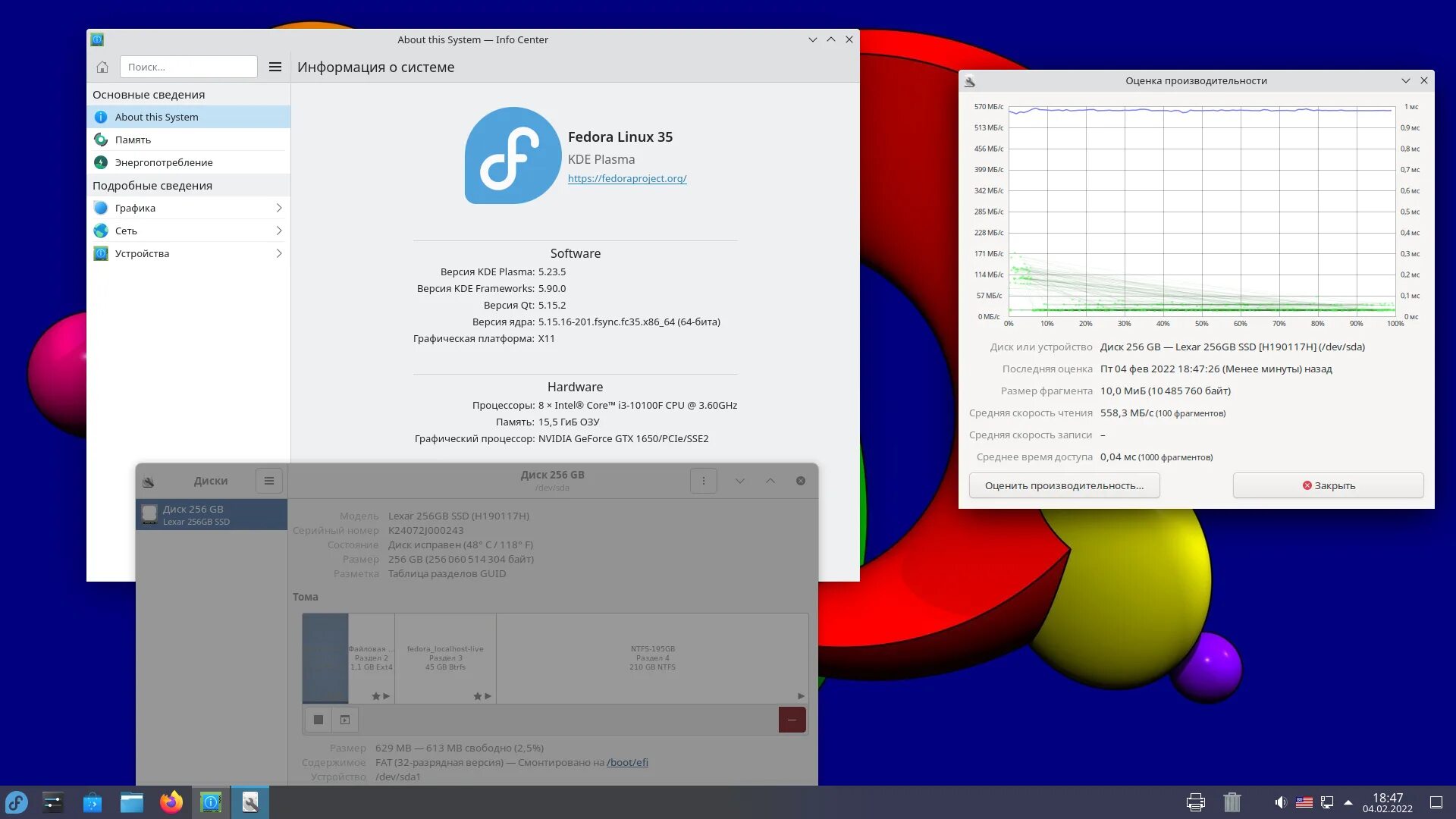The height and width of the screenshot is (819, 1456).
Task: Expand the Устройства chevron arrow
Action: pyautogui.click(x=279, y=253)
